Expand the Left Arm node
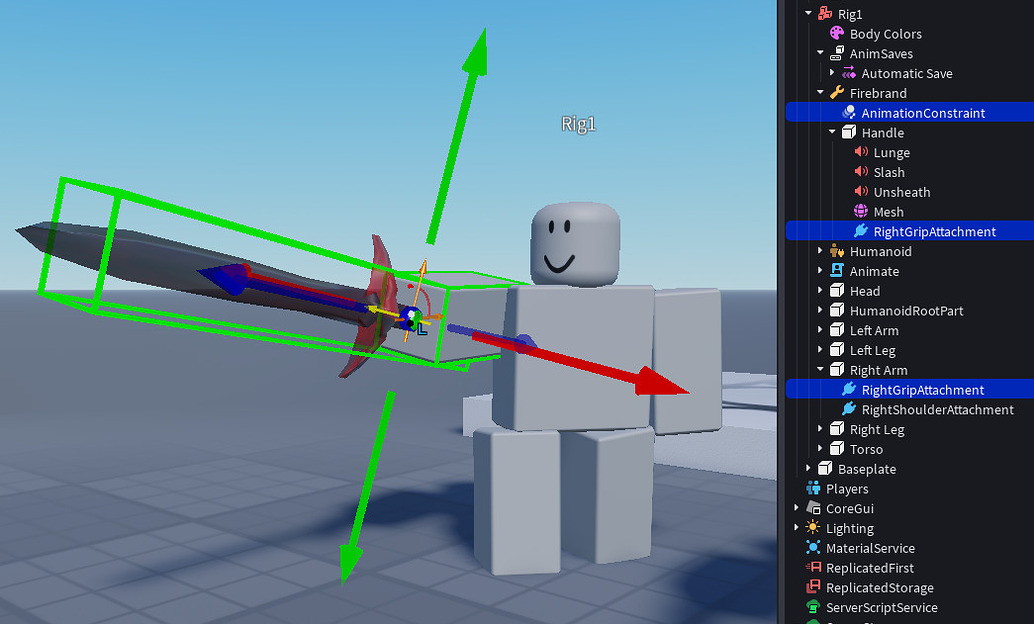The image size is (1034, 624). click(x=820, y=330)
